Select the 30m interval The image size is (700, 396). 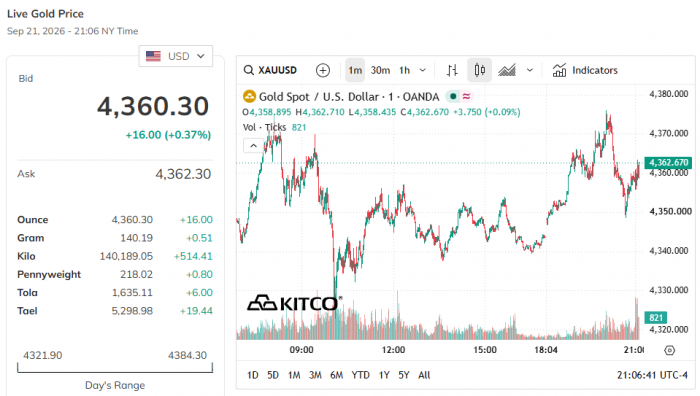[x=380, y=70]
